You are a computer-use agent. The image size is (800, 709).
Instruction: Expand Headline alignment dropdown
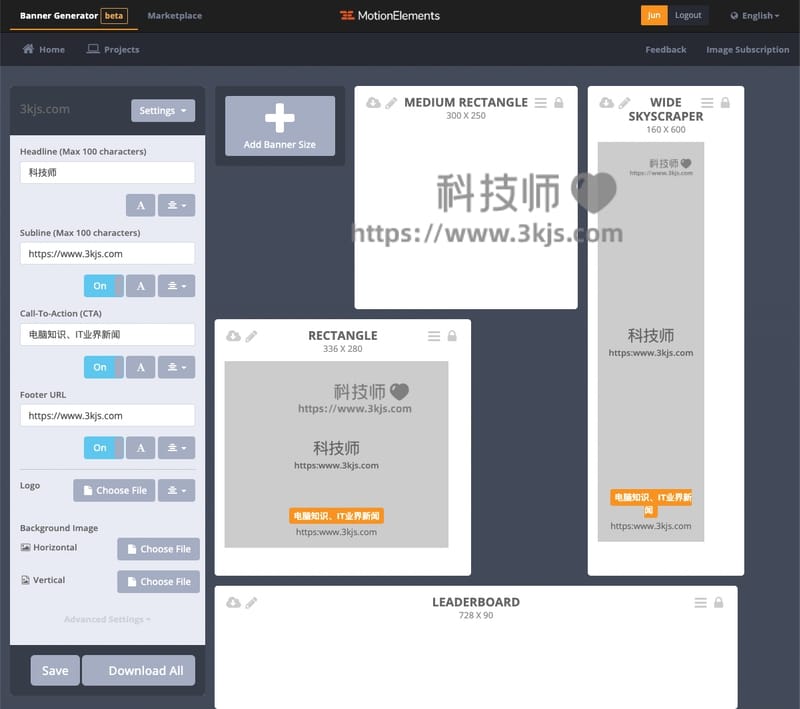tap(177, 206)
